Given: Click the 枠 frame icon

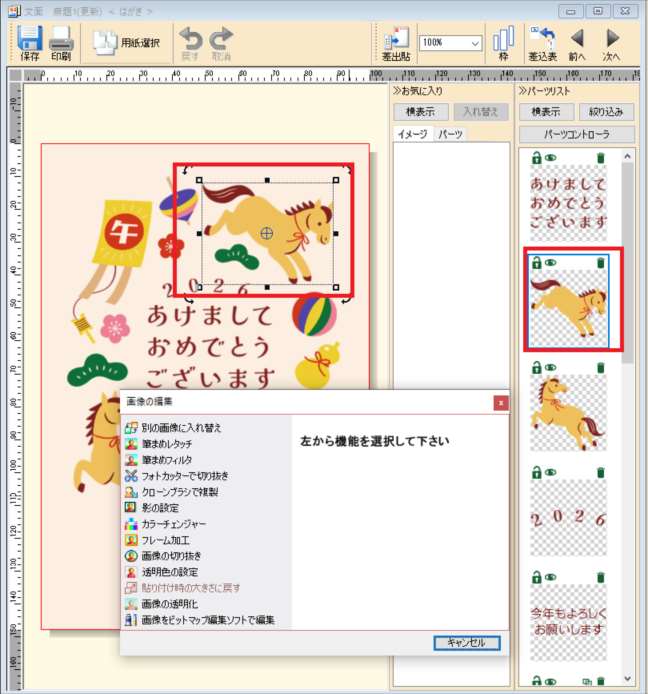Looking at the screenshot, I should 503,44.
